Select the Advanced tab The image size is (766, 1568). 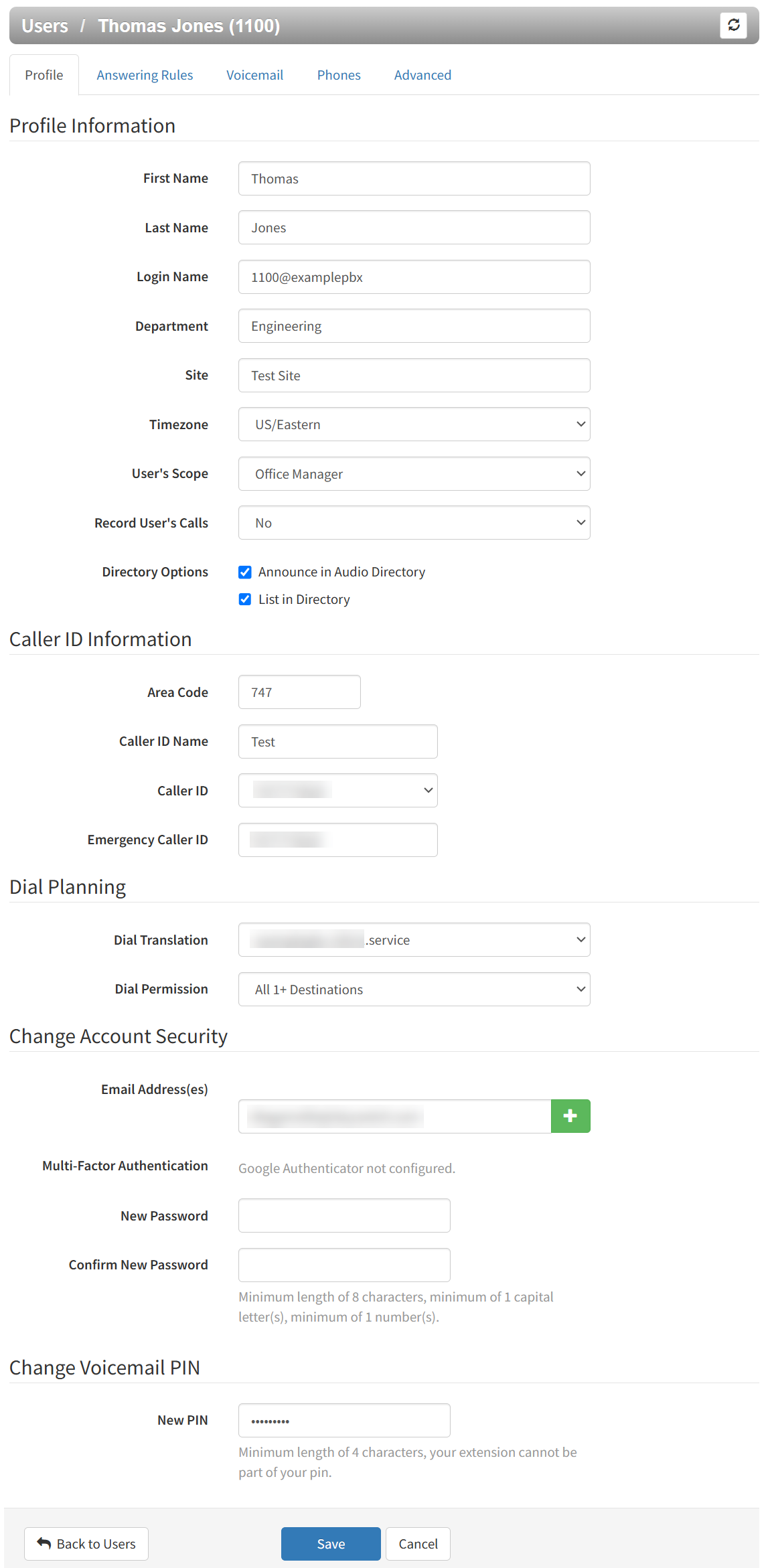(x=423, y=75)
